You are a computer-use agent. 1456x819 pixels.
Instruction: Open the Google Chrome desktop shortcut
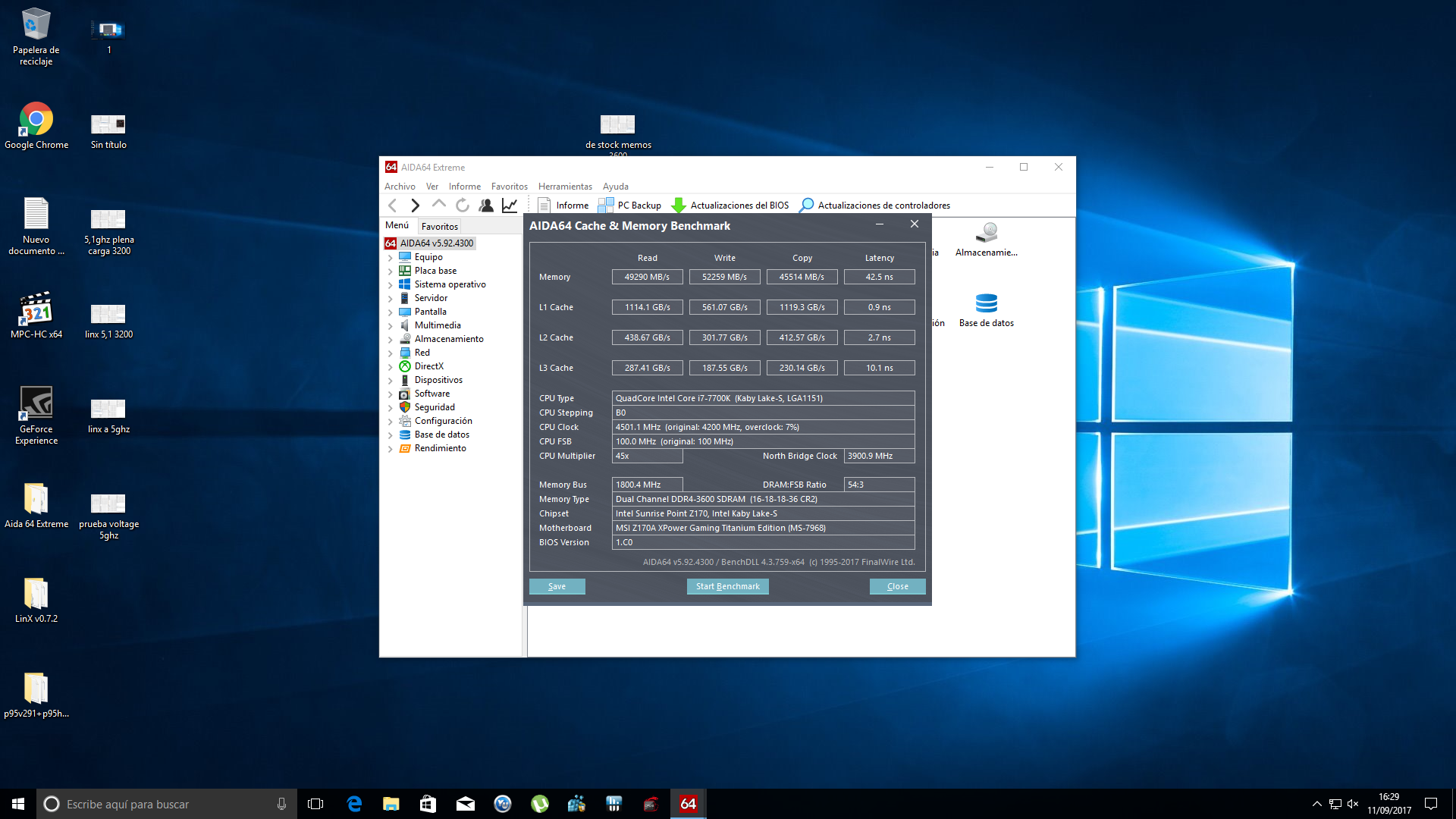36,126
